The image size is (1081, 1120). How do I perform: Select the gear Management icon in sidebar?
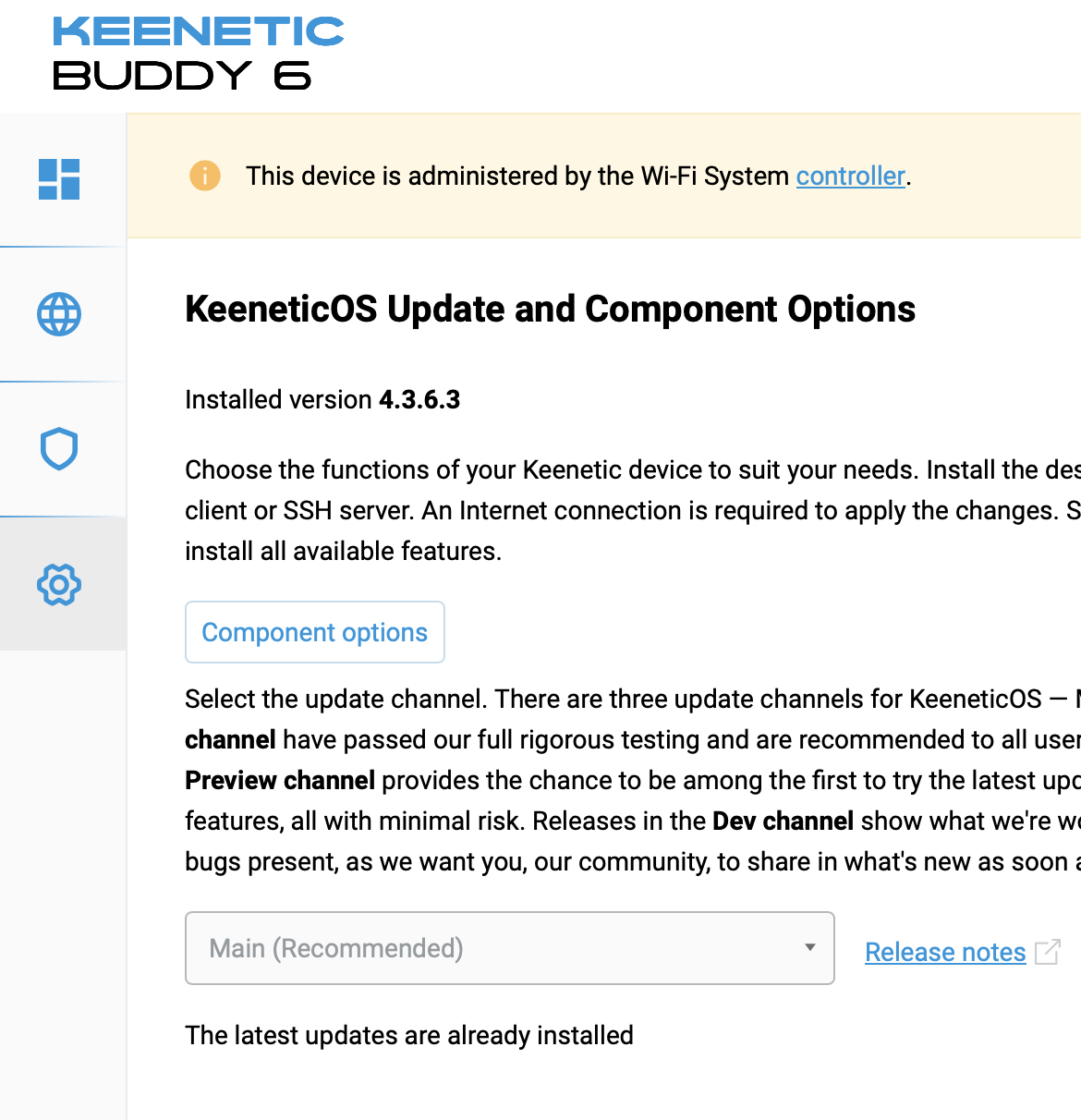click(x=59, y=585)
